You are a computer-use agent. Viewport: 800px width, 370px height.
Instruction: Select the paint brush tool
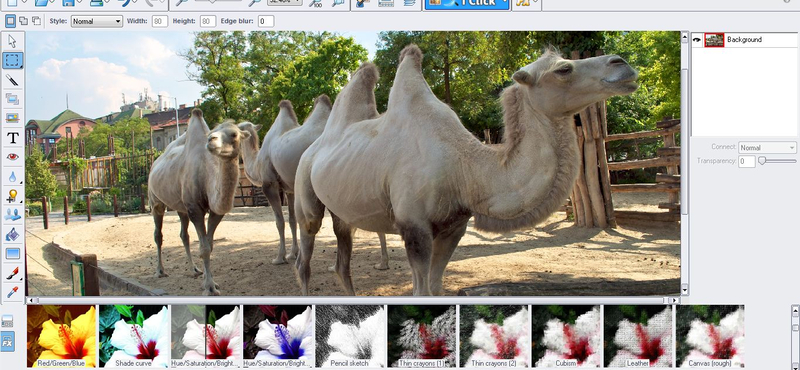click(x=12, y=273)
